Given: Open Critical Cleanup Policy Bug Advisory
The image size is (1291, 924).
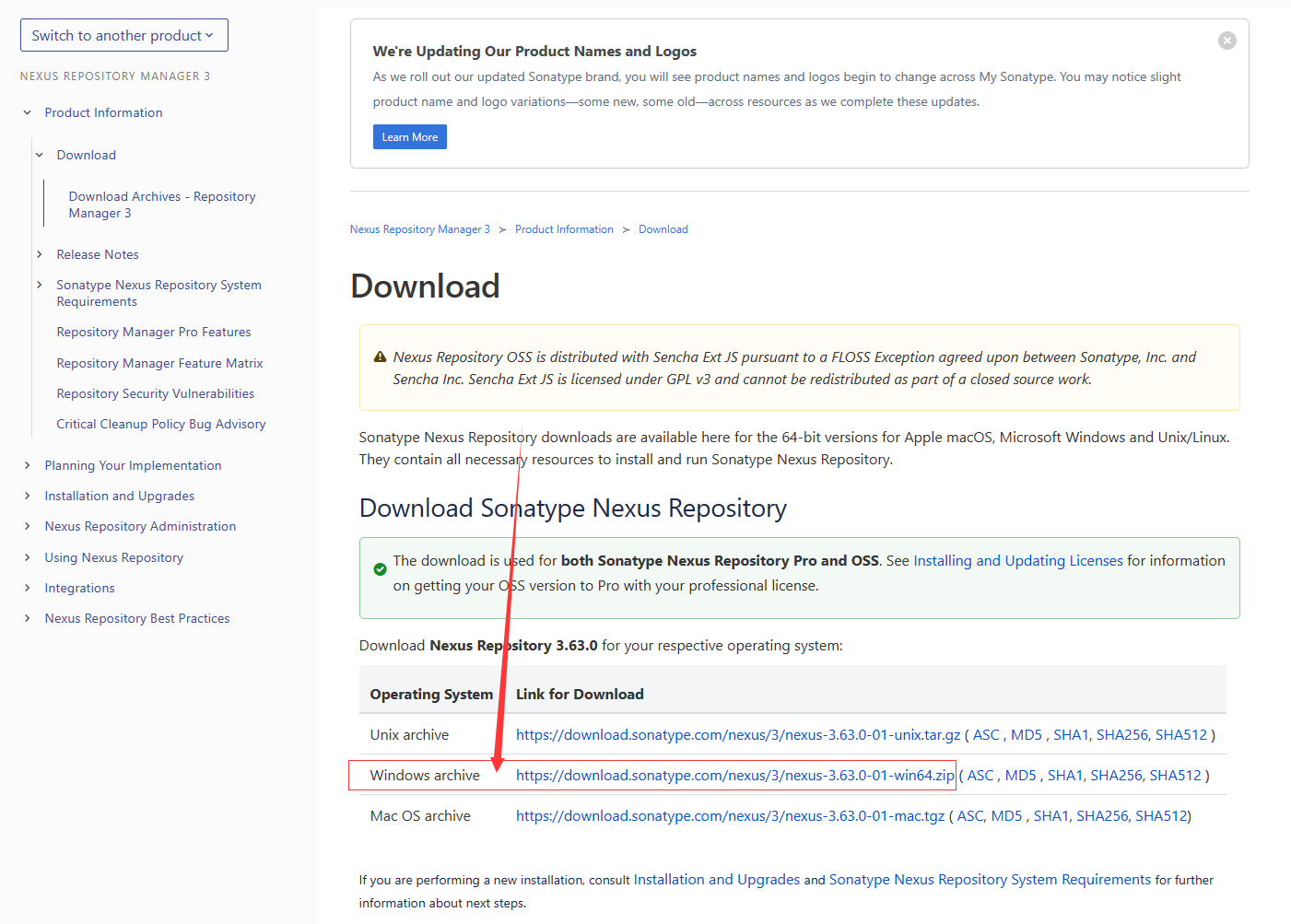Looking at the screenshot, I should point(161,424).
